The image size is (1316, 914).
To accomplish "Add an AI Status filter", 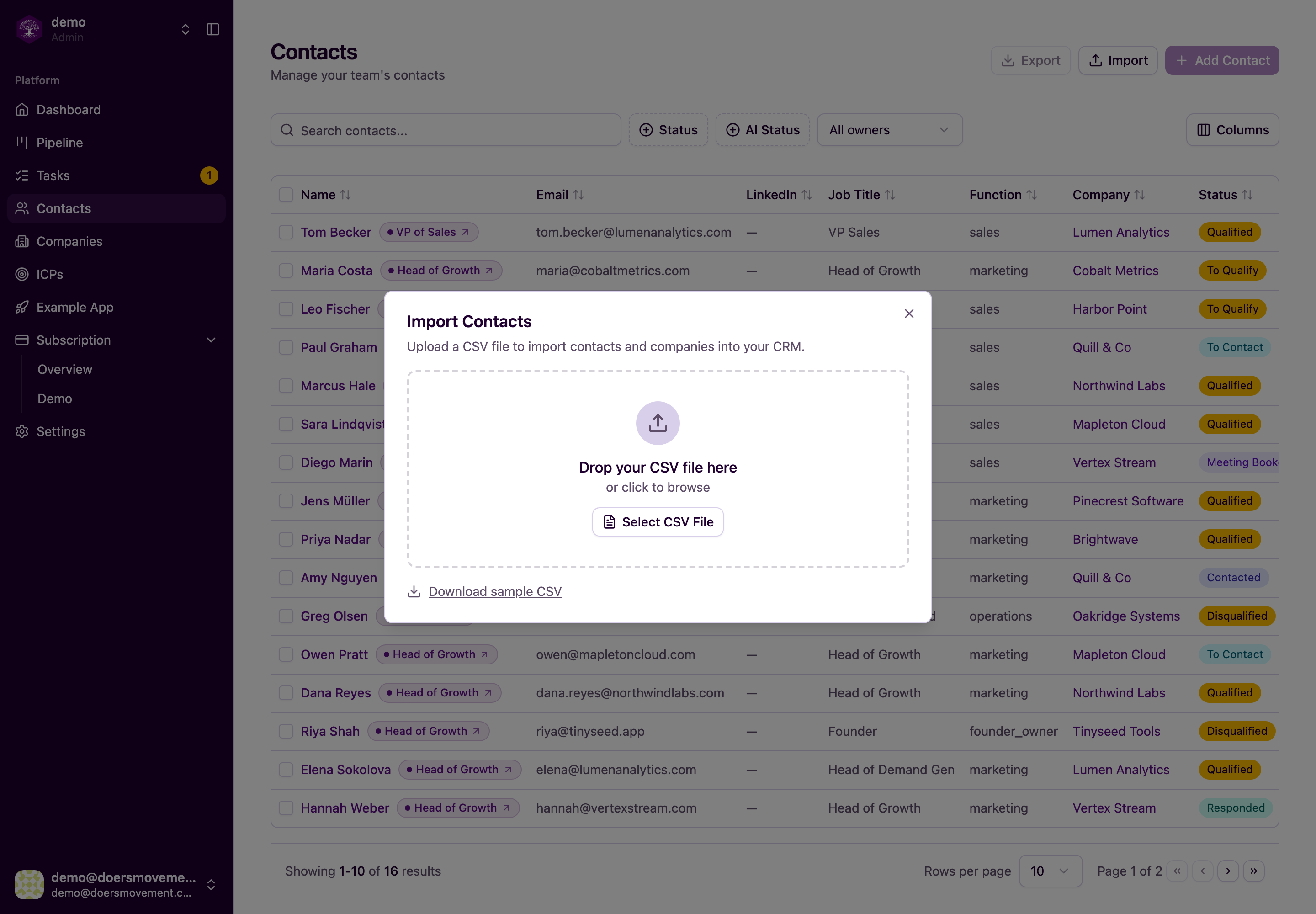I will point(762,130).
